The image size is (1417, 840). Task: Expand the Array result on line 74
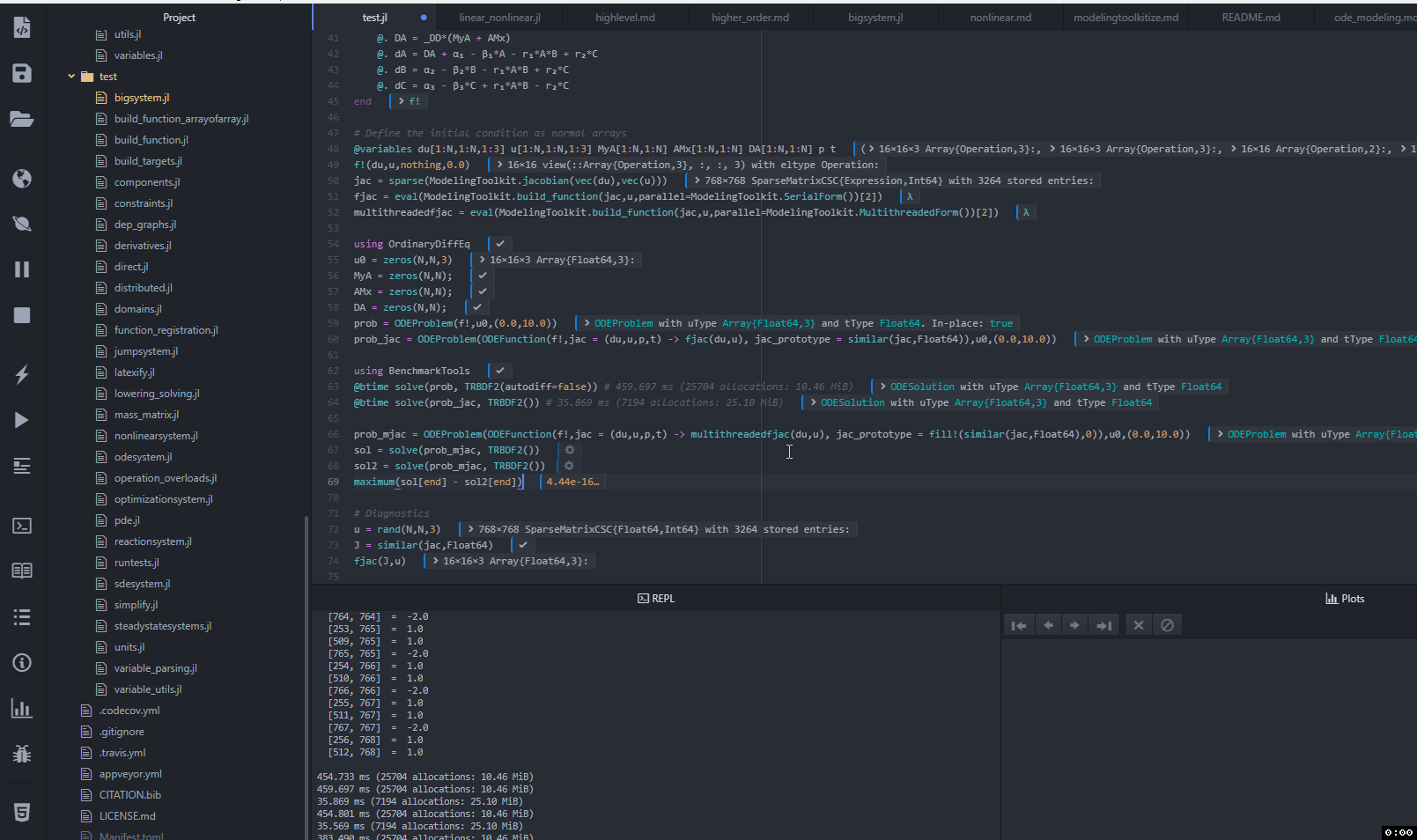click(x=436, y=561)
